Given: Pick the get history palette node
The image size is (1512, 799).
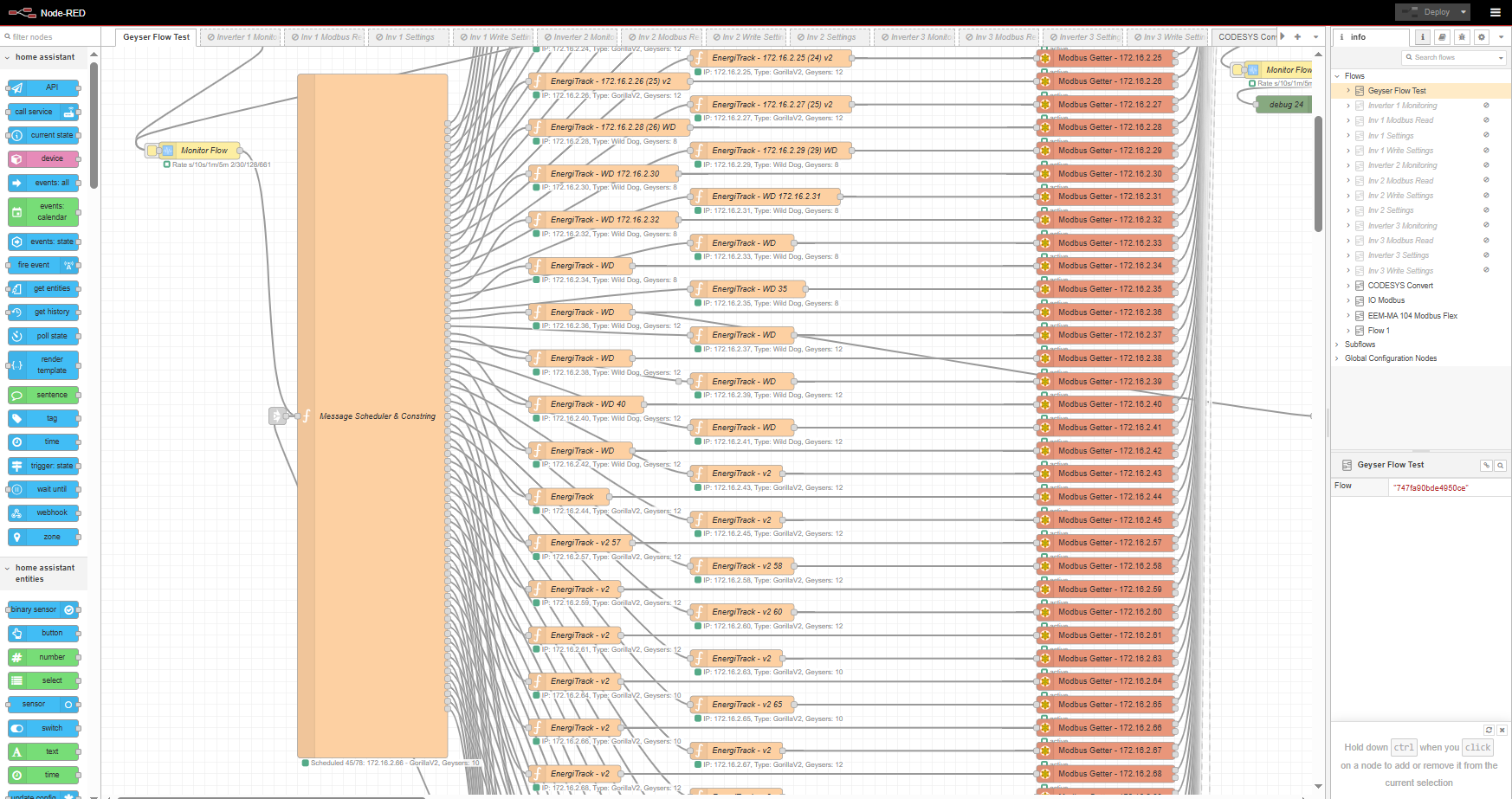Looking at the screenshot, I should (x=43, y=312).
